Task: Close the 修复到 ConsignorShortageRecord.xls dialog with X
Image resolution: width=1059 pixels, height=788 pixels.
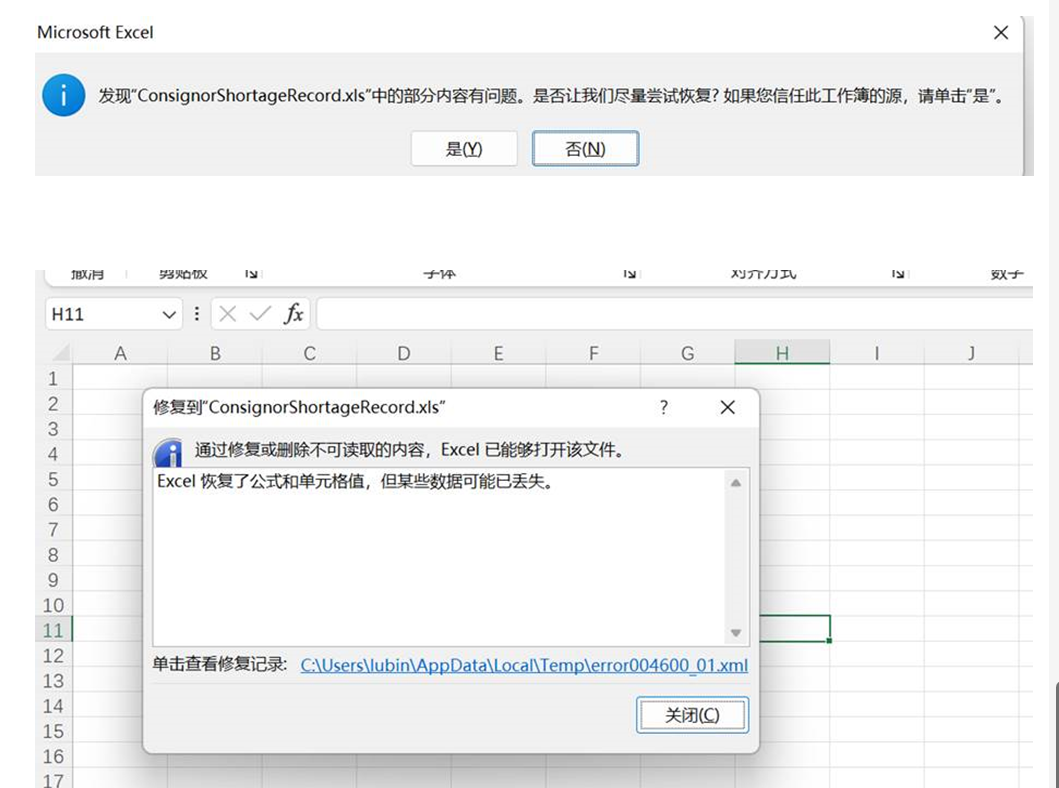Action: tap(727, 407)
